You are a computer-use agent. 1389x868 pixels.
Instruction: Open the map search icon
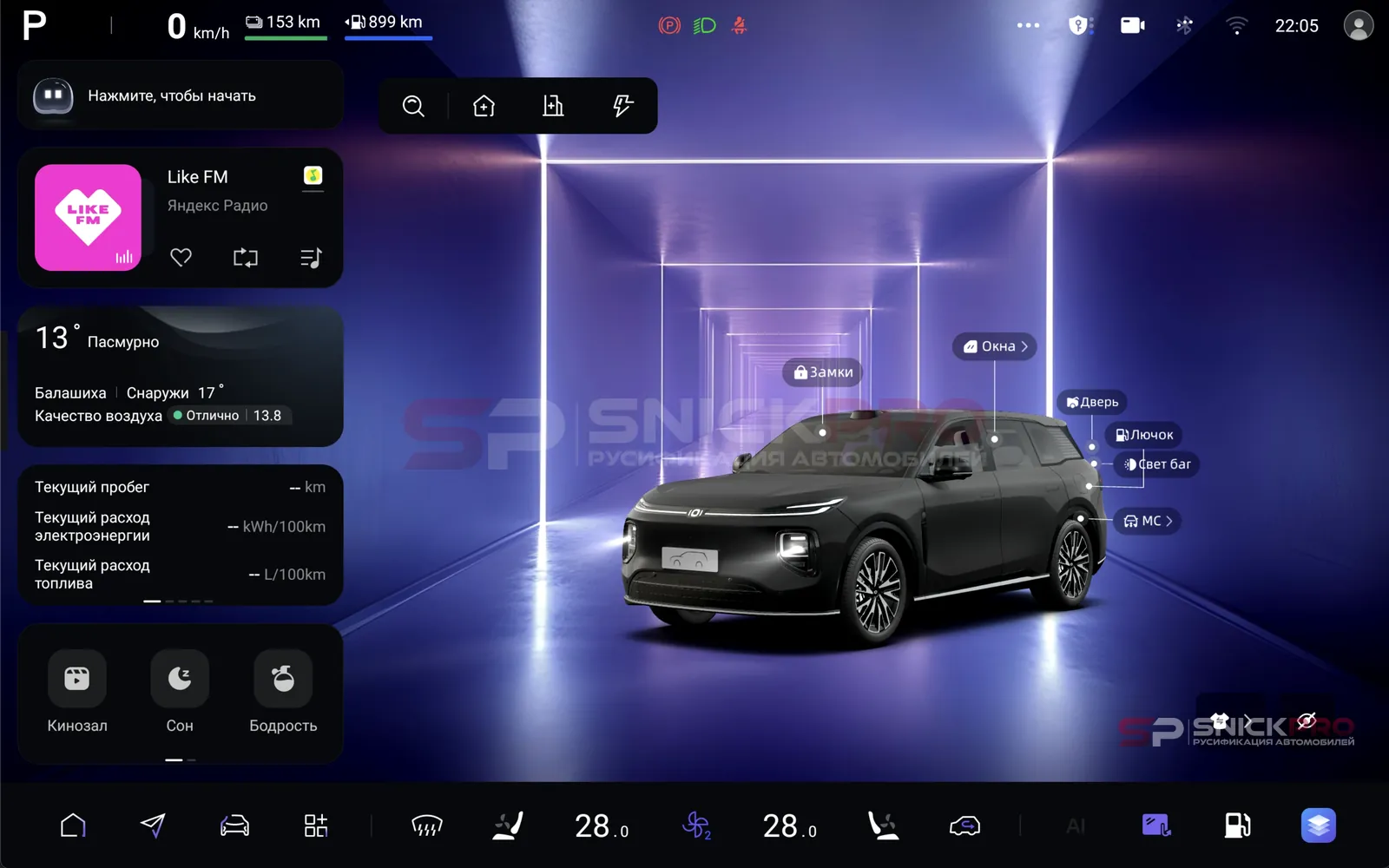point(413,106)
